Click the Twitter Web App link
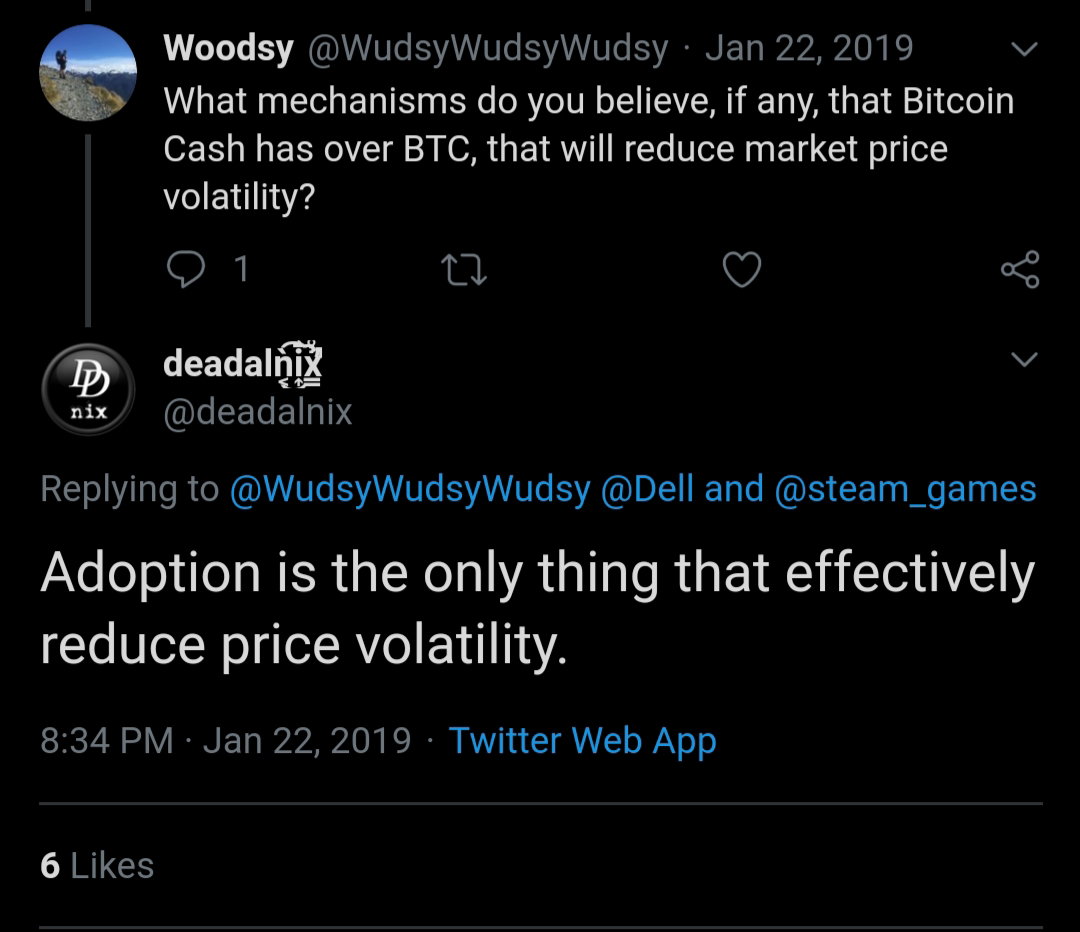The height and width of the screenshot is (932, 1080). (583, 741)
